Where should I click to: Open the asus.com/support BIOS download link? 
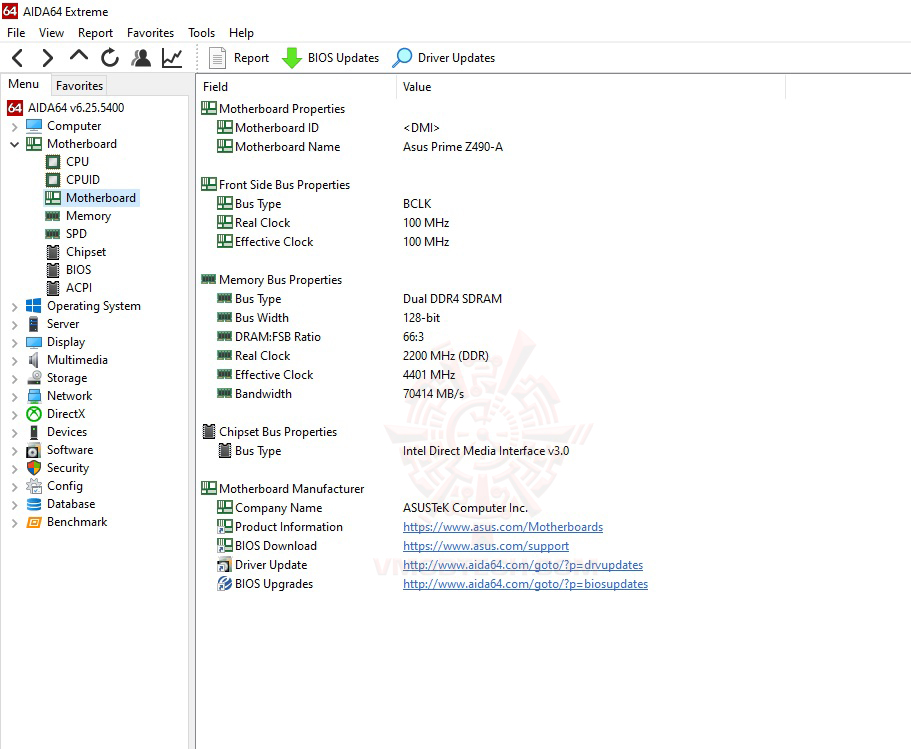point(486,546)
